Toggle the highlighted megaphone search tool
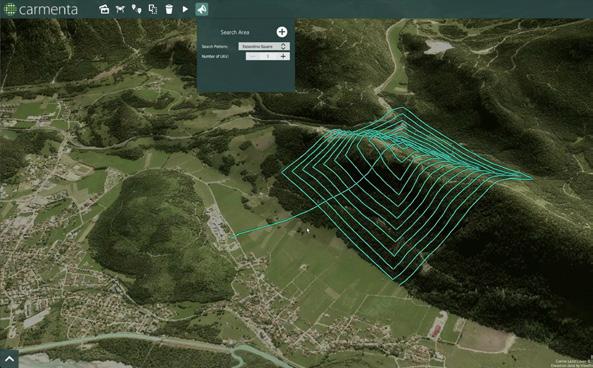 (x=202, y=9)
